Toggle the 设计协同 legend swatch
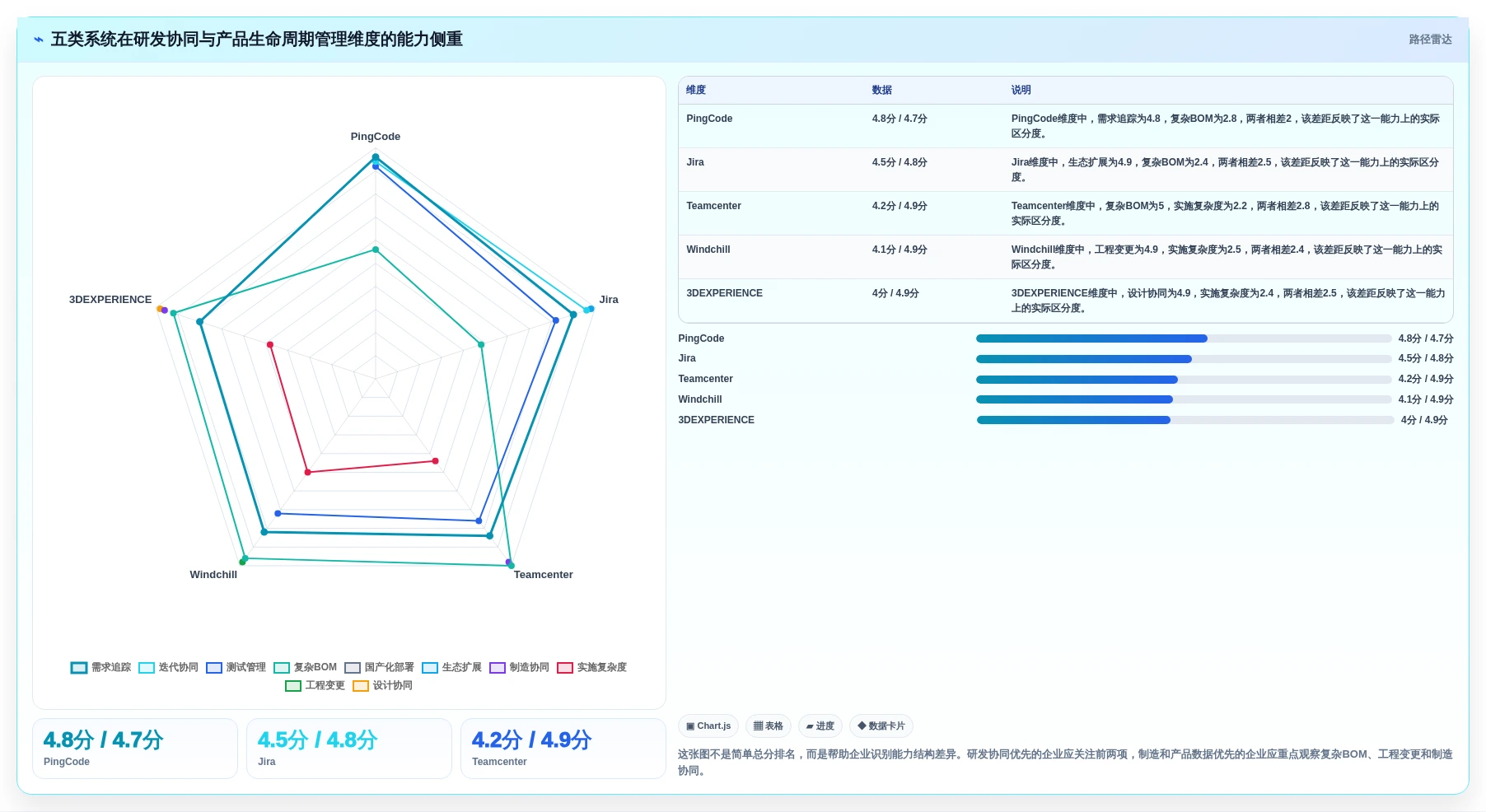Viewport: 1486px width, 812px height. coord(361,686)
